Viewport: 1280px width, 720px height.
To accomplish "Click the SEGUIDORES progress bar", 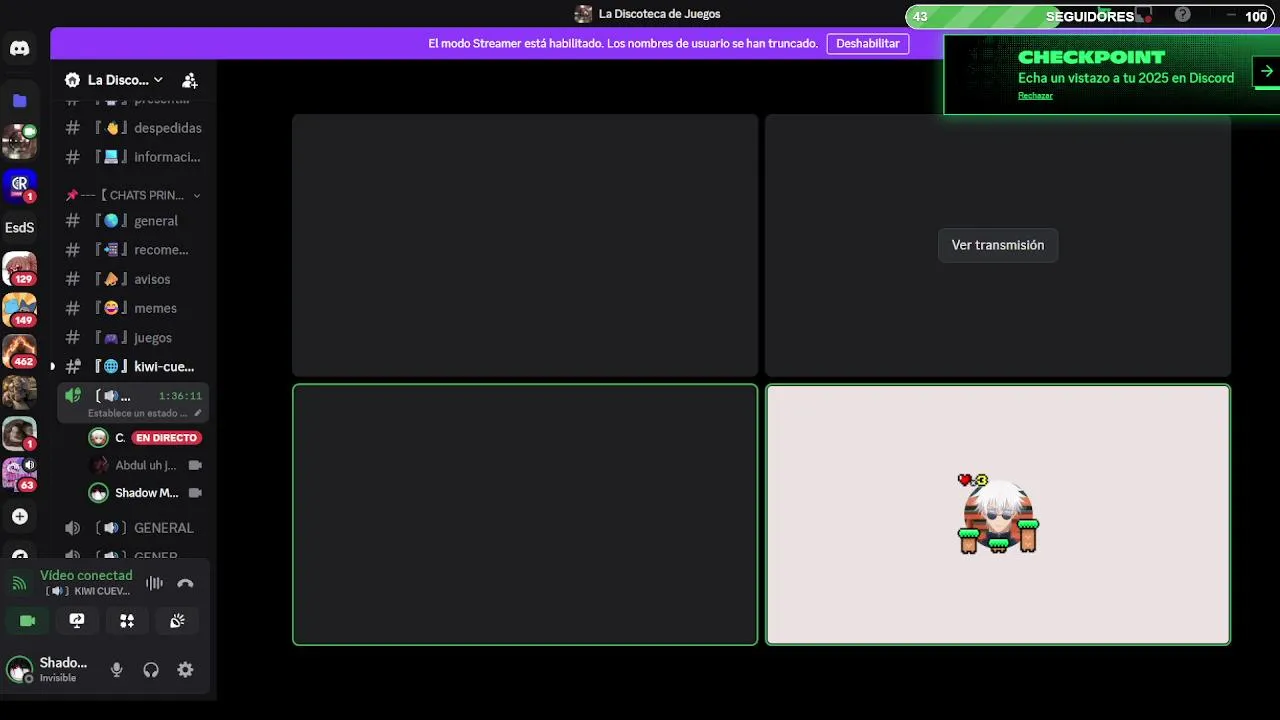I will [1090, 16].
